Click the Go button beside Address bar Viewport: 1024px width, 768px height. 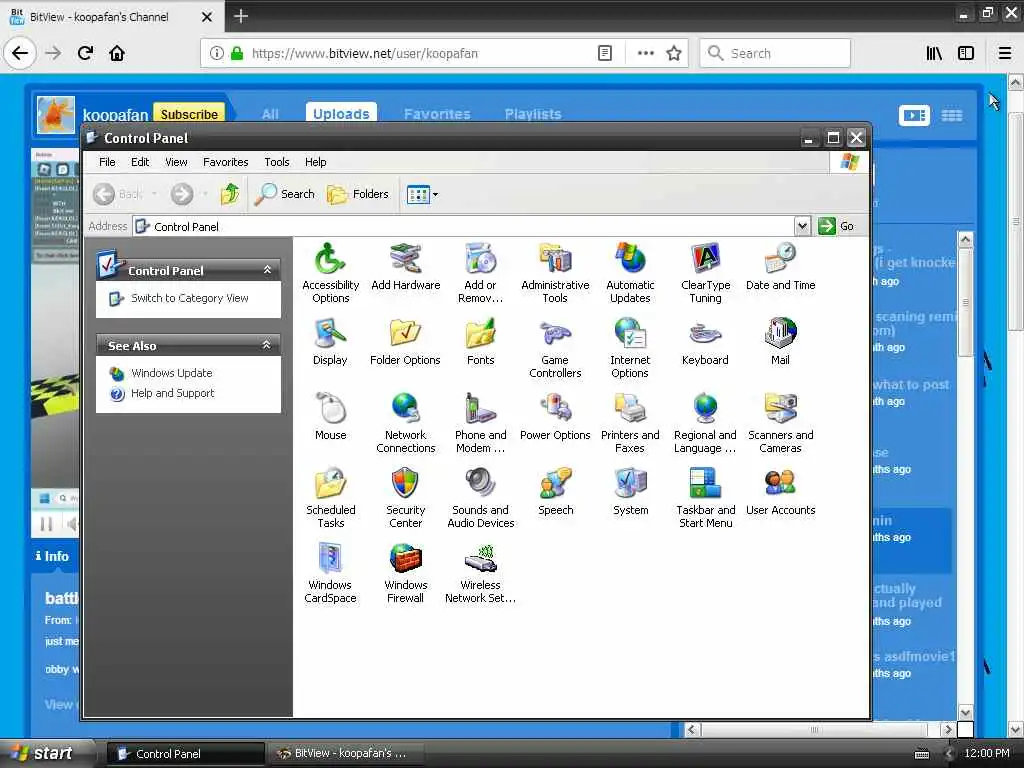click(x=837, y=226)
